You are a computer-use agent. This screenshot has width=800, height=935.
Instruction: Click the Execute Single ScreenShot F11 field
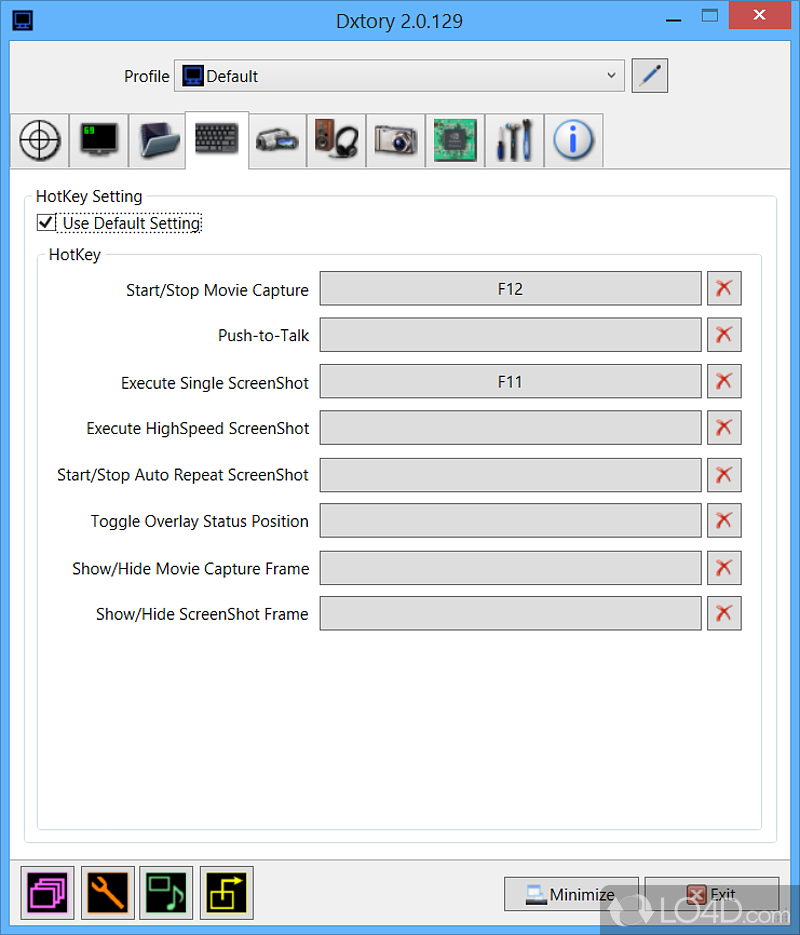(510, 381)
